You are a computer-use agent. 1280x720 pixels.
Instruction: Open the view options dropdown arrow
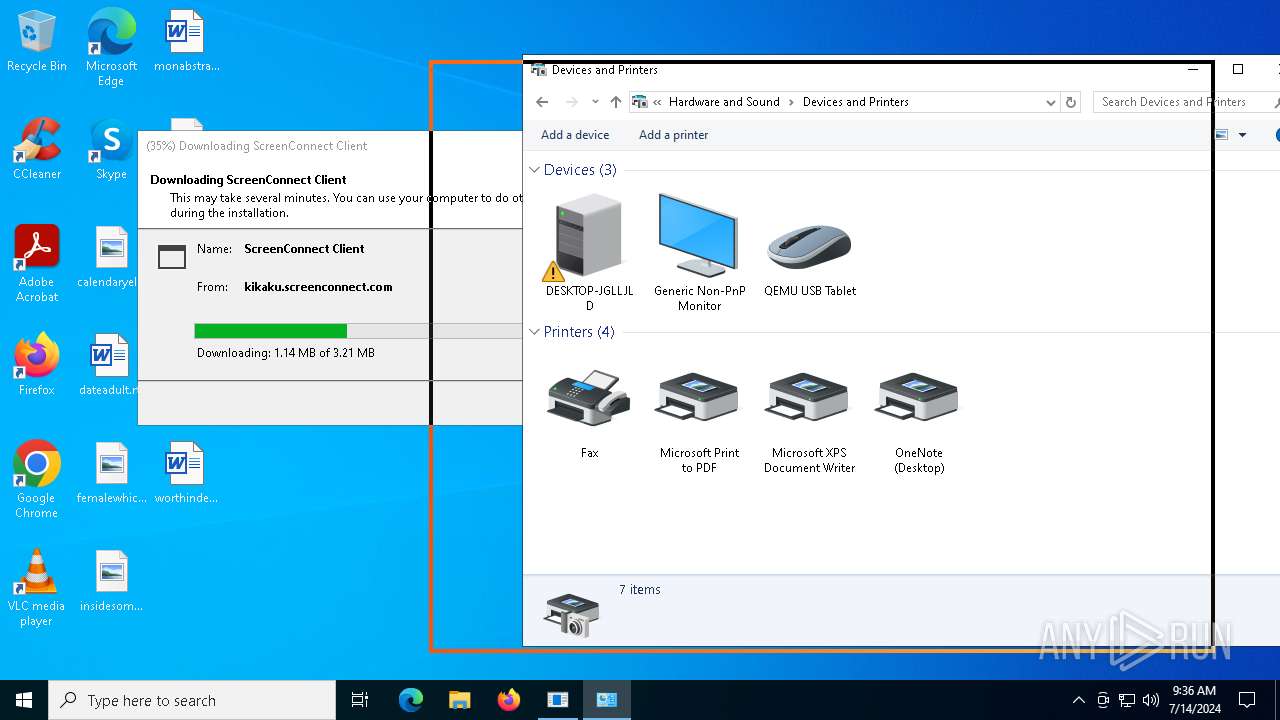(1243, 135)
